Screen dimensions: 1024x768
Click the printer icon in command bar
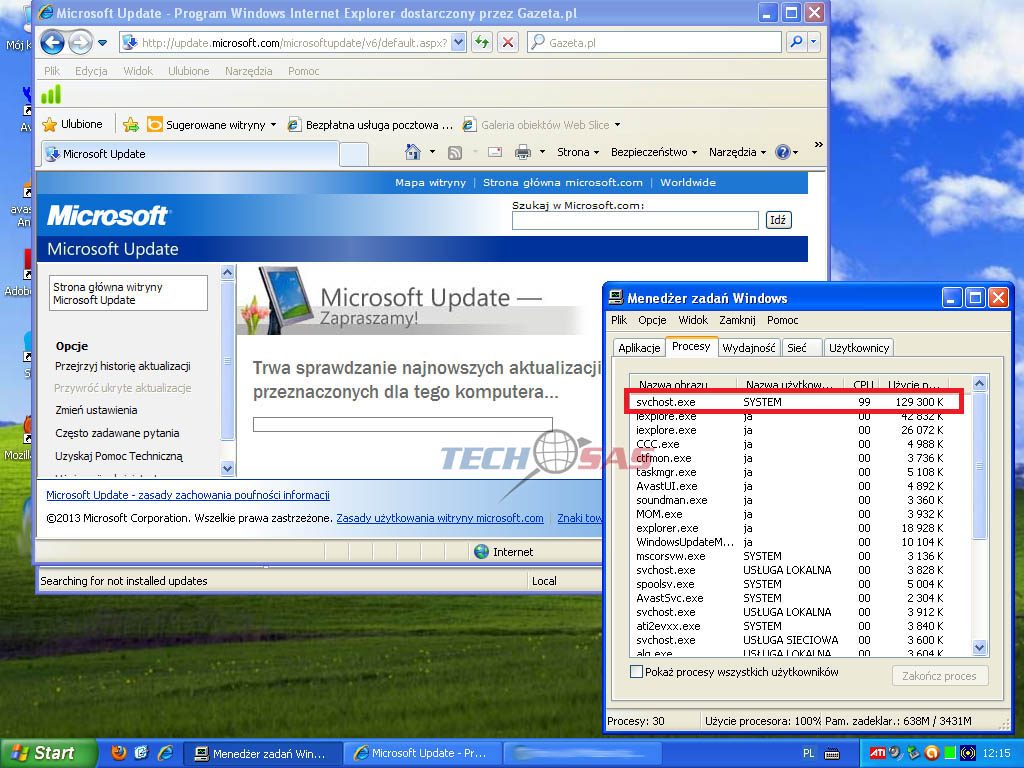click(522, 152)
